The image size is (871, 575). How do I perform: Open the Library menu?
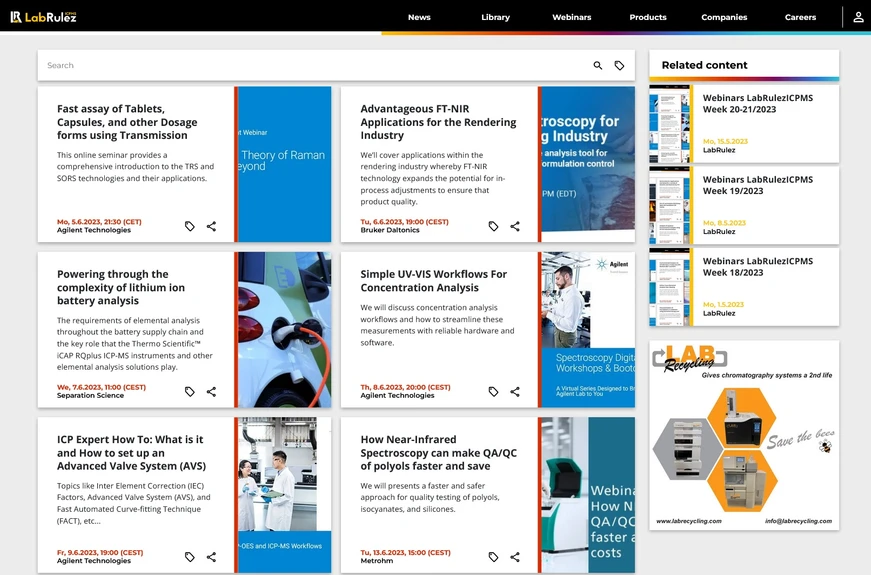pyautogui.click(x=495, y=17)
